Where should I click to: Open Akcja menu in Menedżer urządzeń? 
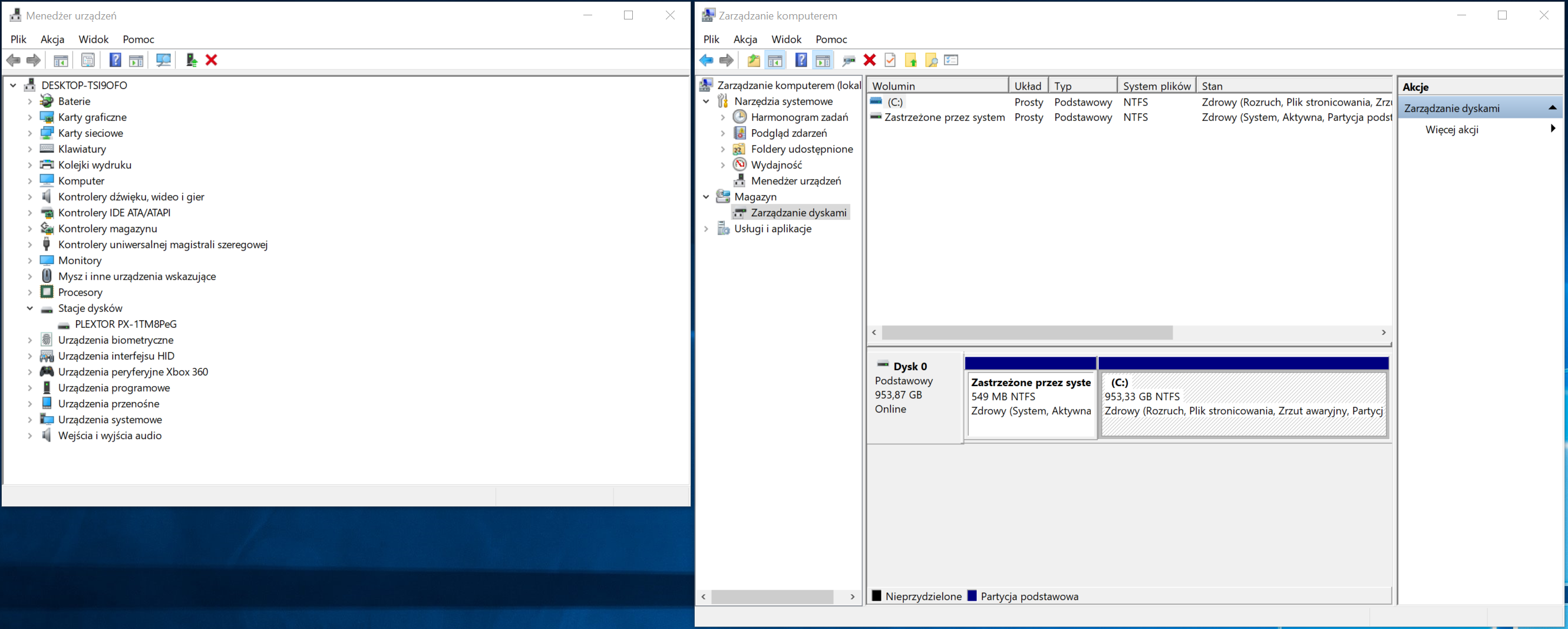[x=52, y=39]
